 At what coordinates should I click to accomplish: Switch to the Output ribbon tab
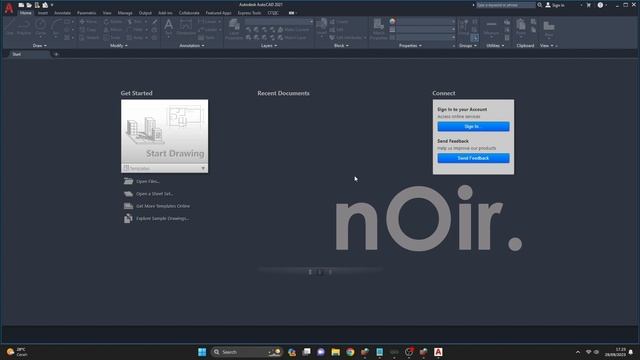[145, 13]
